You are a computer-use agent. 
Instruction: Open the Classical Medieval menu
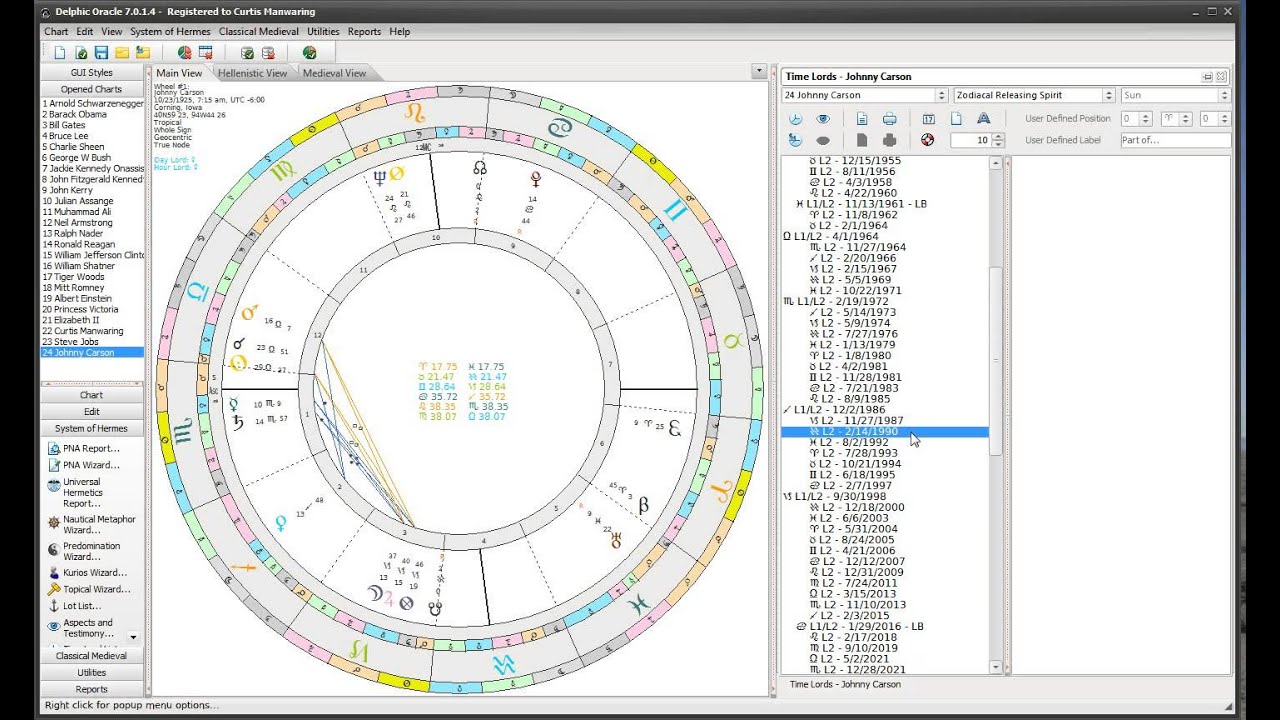[x=258, y=32]
